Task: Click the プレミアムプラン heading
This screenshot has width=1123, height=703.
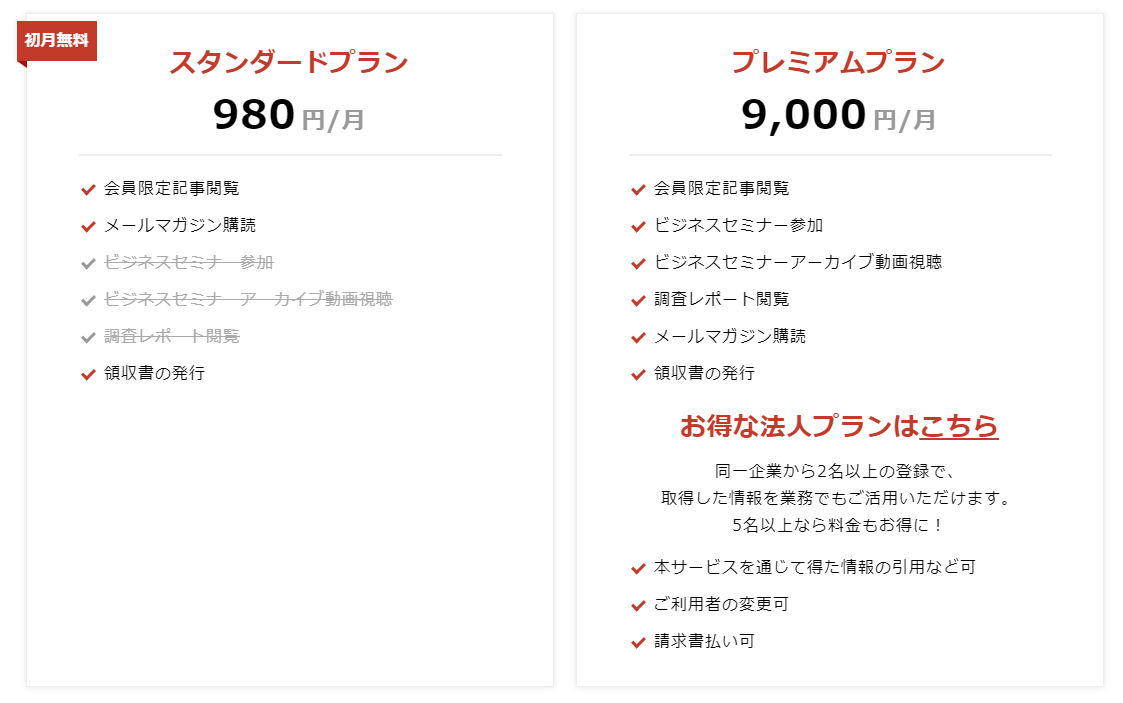Action: click(838, 62)
